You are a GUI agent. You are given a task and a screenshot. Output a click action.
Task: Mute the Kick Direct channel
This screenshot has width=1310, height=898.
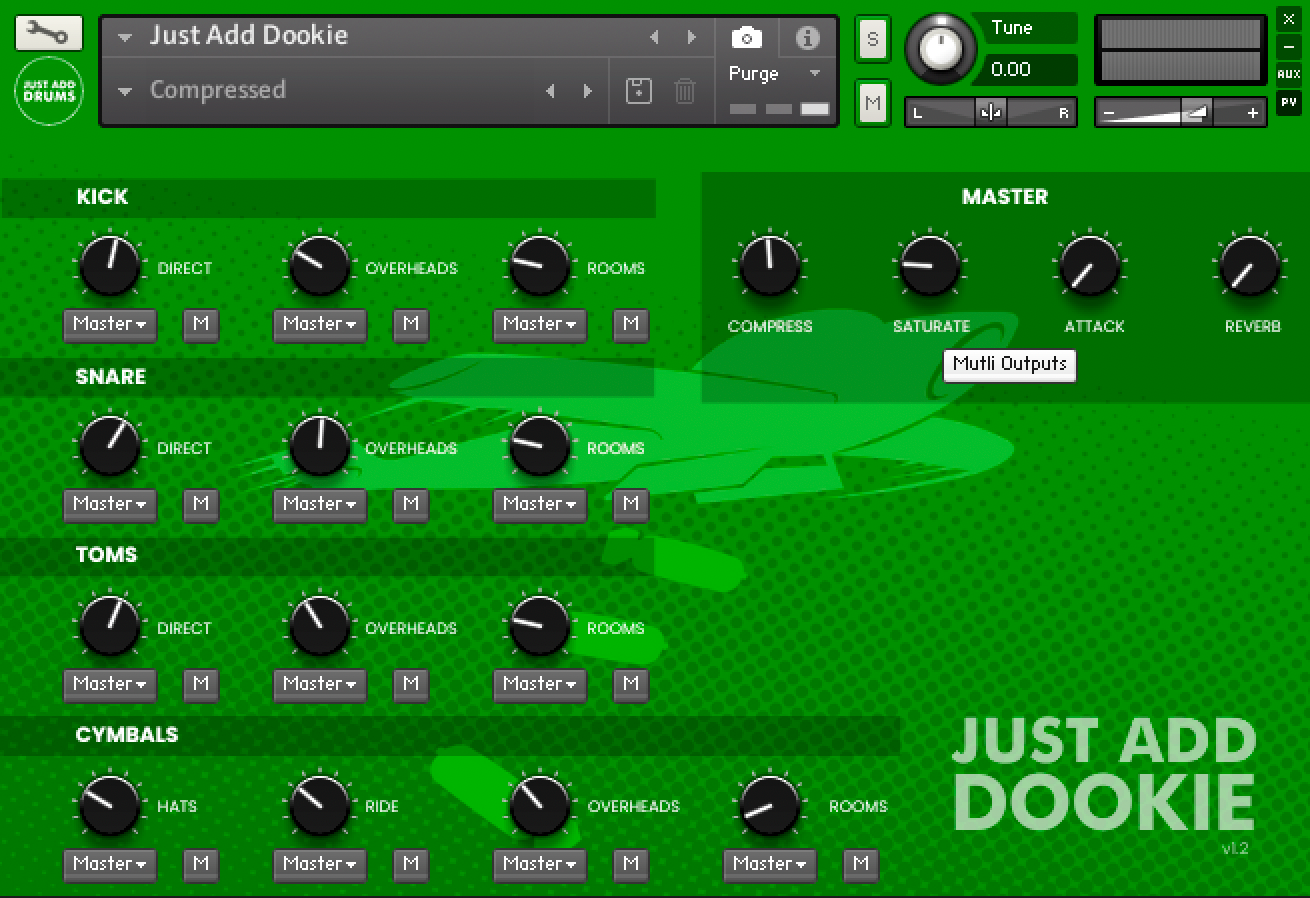pyautogui.click(x=201, y=324)
